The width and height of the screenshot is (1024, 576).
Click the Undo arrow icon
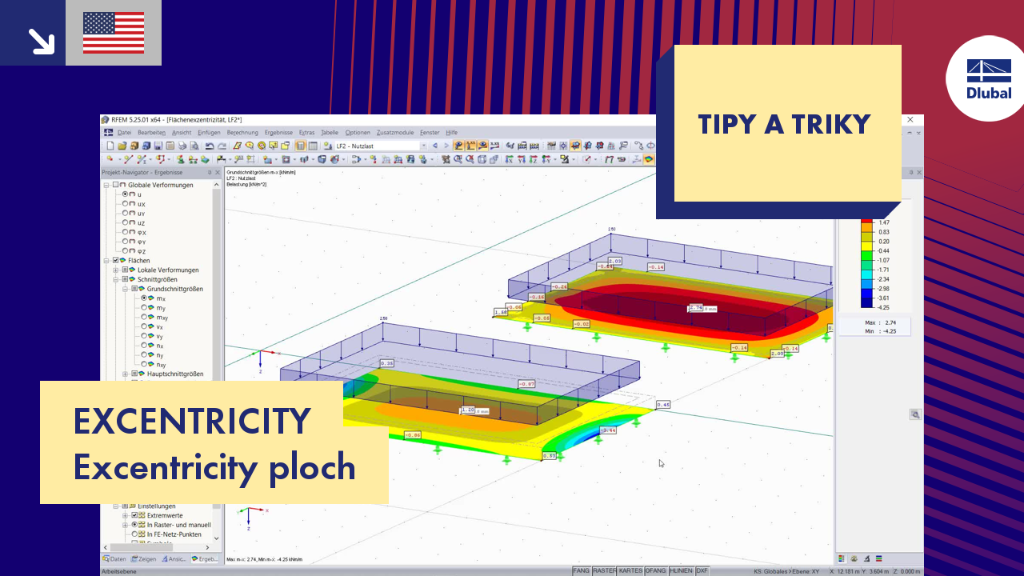(210, 146)
